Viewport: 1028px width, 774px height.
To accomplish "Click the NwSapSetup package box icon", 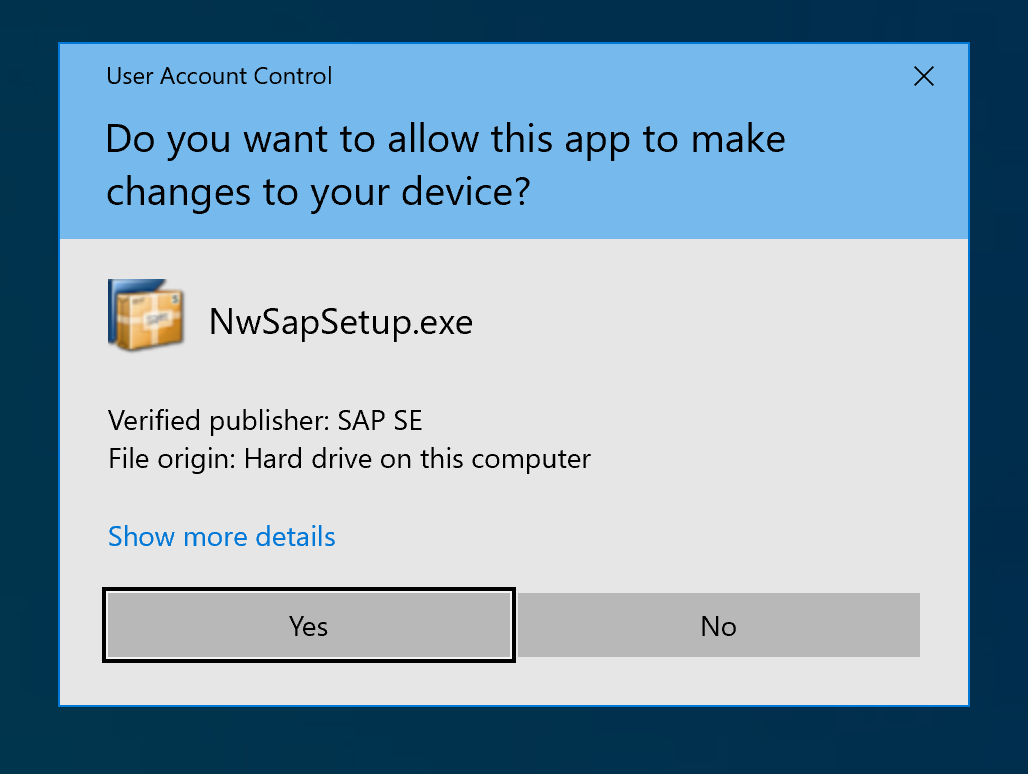I will click(x=146, y=315).
